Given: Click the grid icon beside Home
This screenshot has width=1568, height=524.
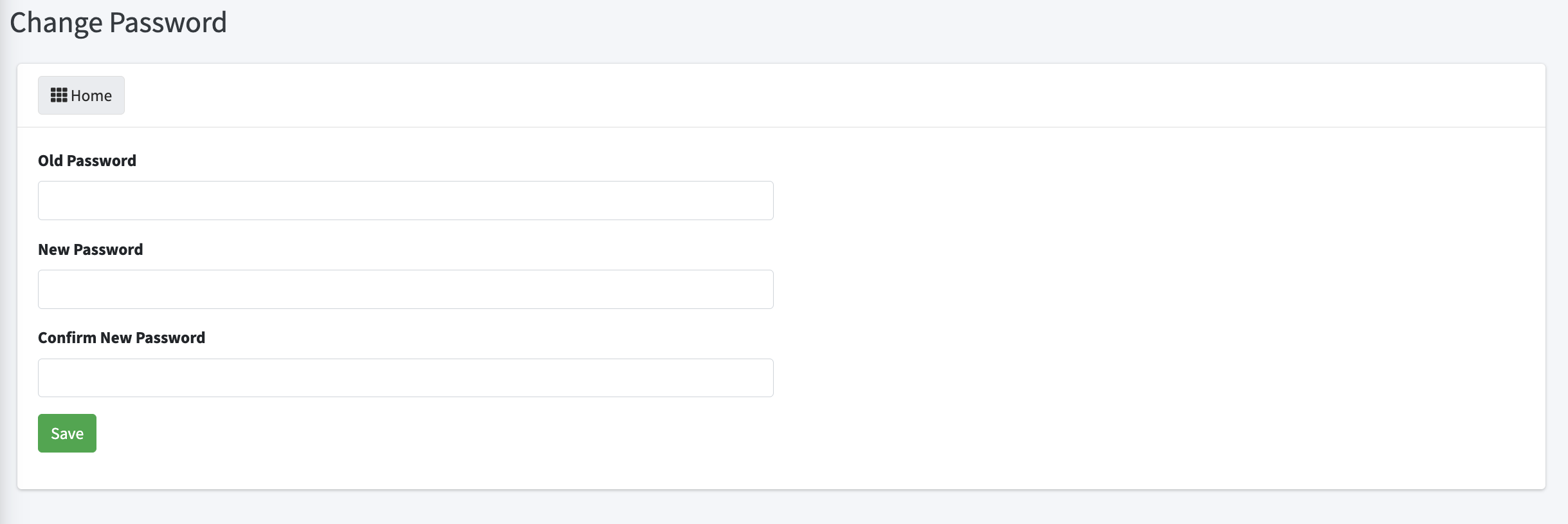Looking at the screenshot, I should (59, 95).
